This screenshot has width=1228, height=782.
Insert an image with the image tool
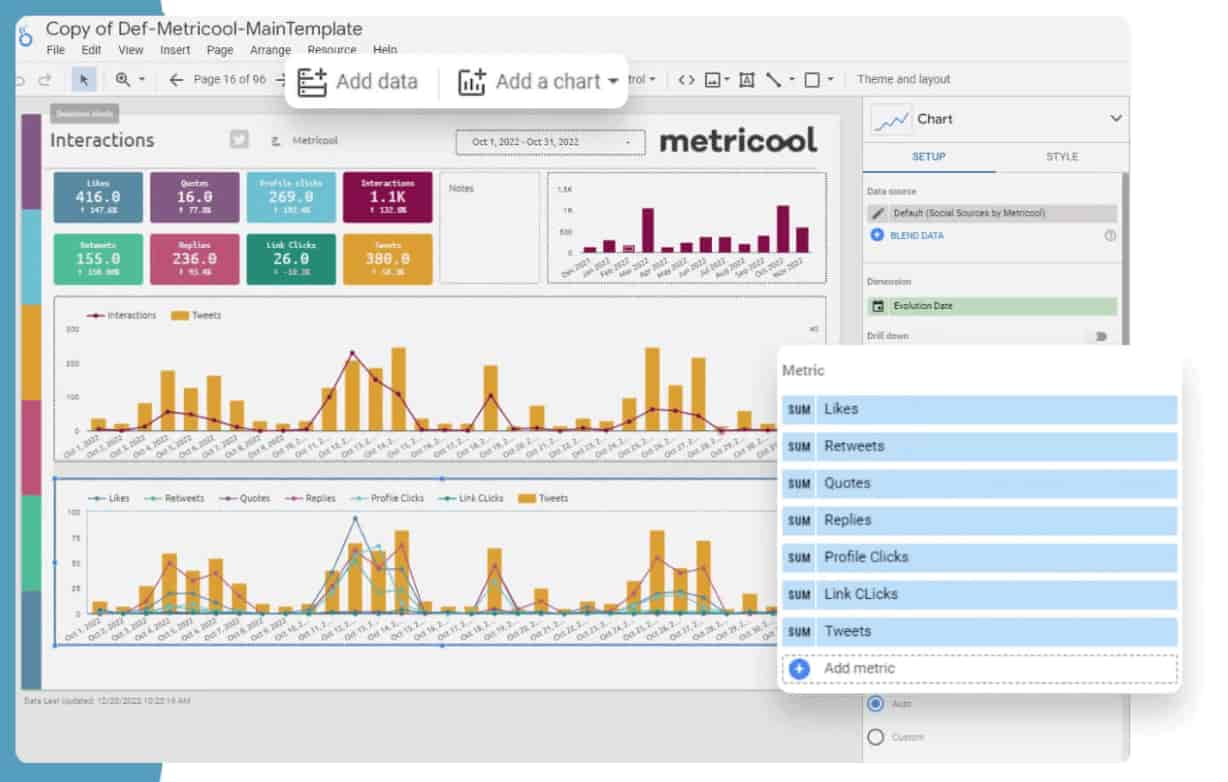pos(712,78)
